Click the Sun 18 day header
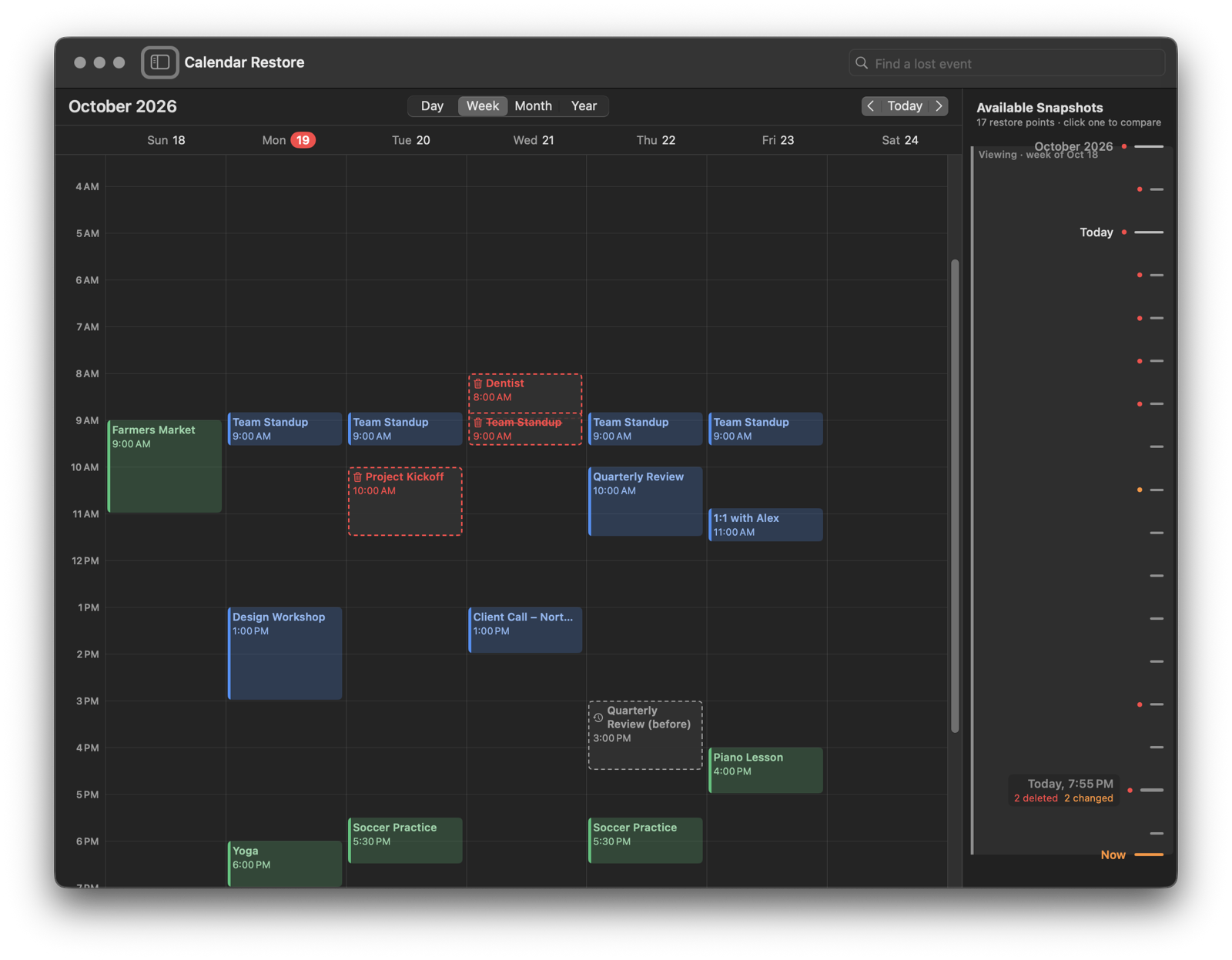 pos(166,140)
